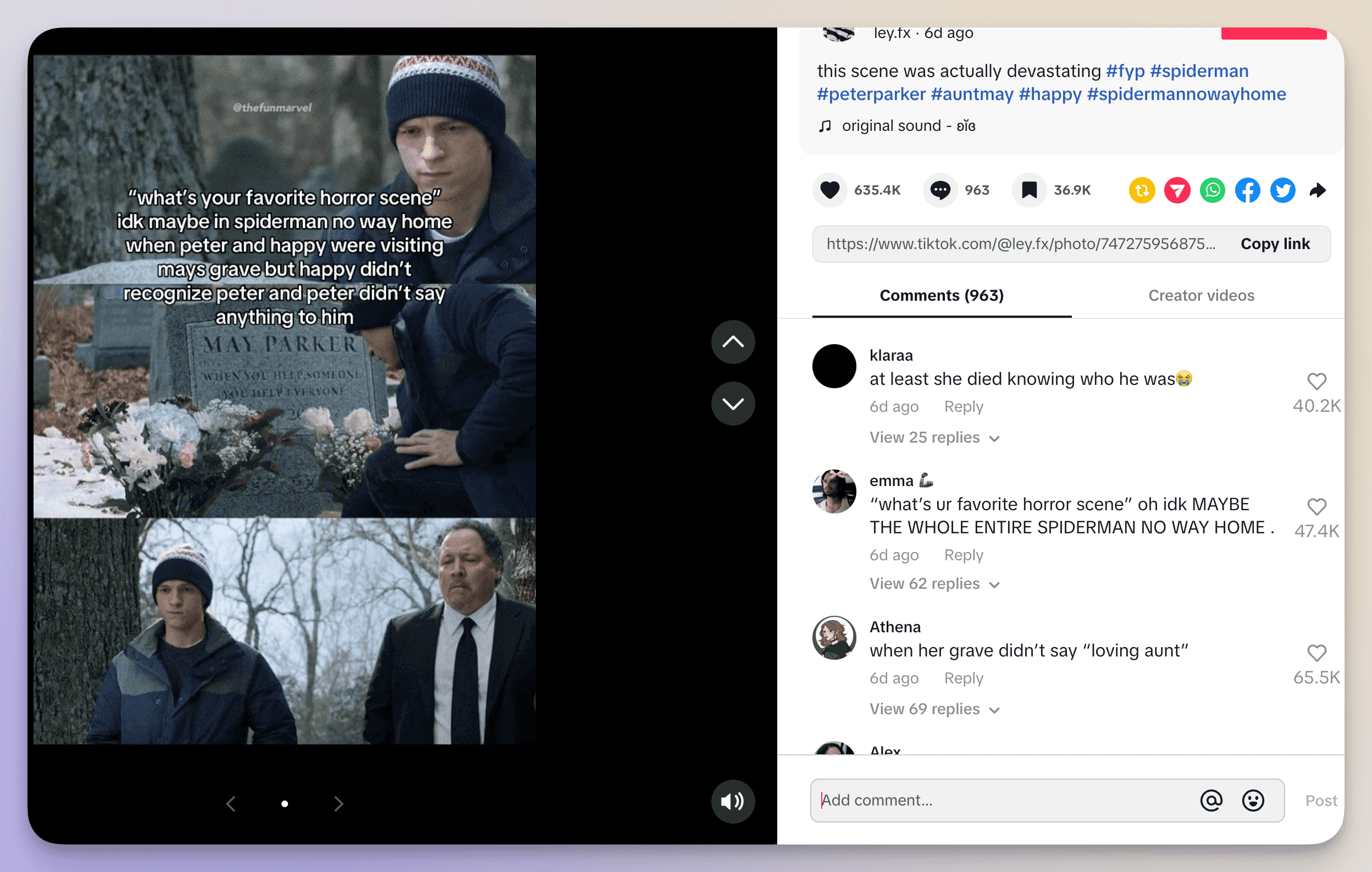This screenshot has height=872, width=1372.
Task: Open Athena username
Action: (x=895, y=627)
